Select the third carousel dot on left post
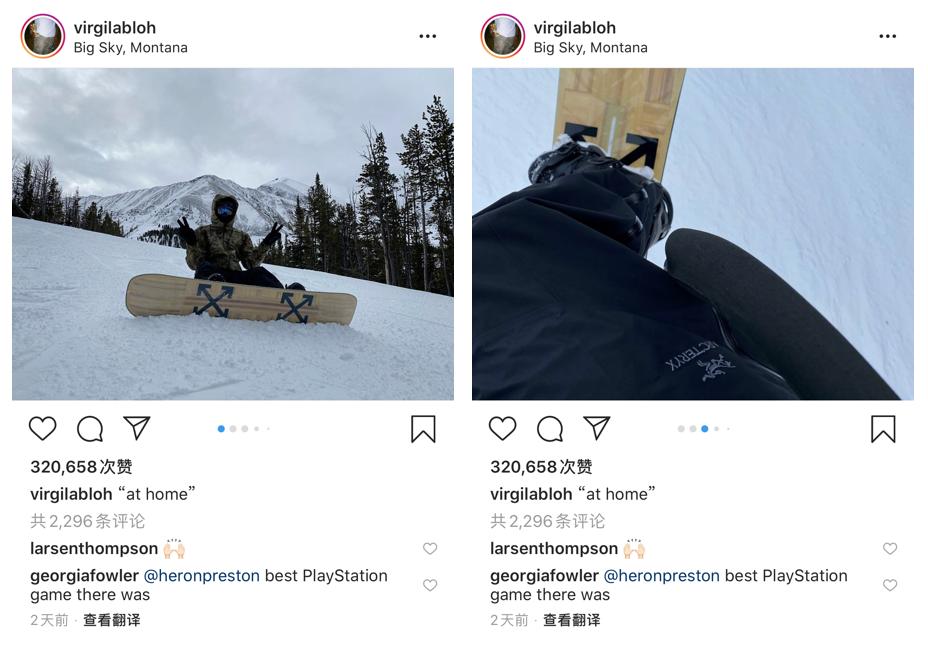The width and height of the screenshot is (928, 650). click(244, 429)
